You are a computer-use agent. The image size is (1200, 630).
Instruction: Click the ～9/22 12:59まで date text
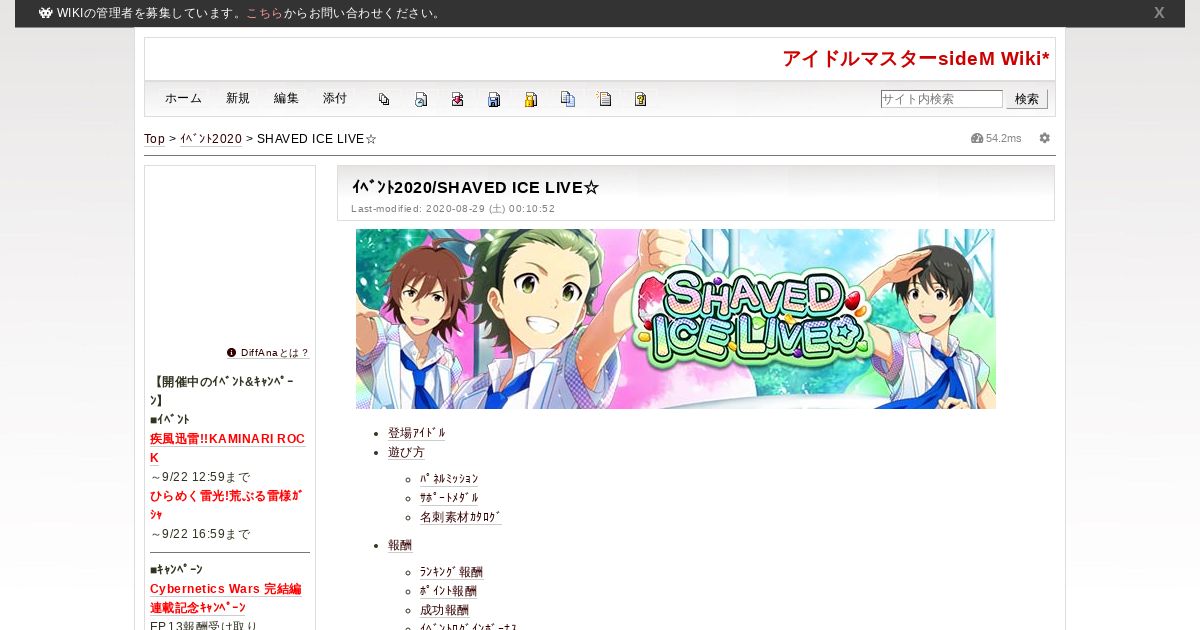(x=200, y=477)
